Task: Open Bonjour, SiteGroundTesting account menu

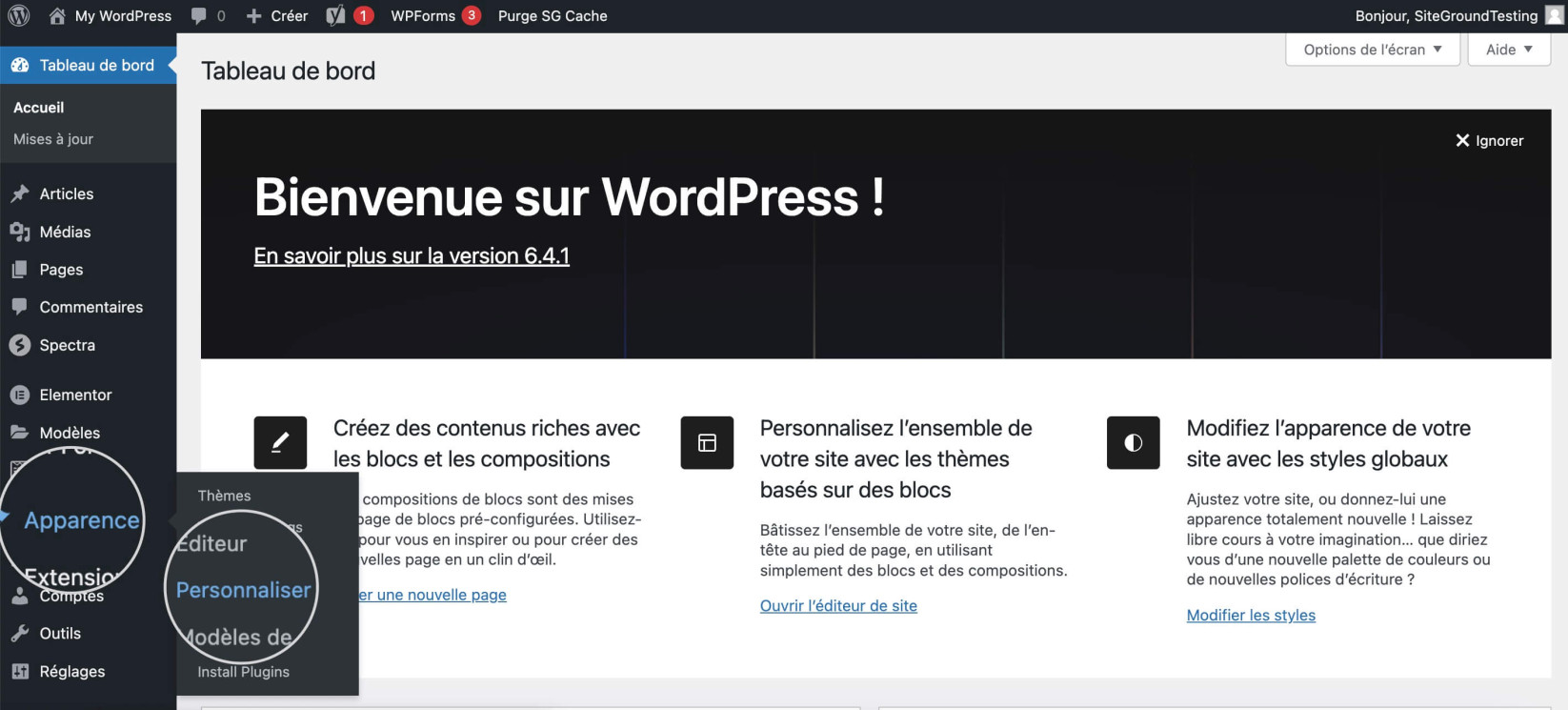Action: point(1446,16)
